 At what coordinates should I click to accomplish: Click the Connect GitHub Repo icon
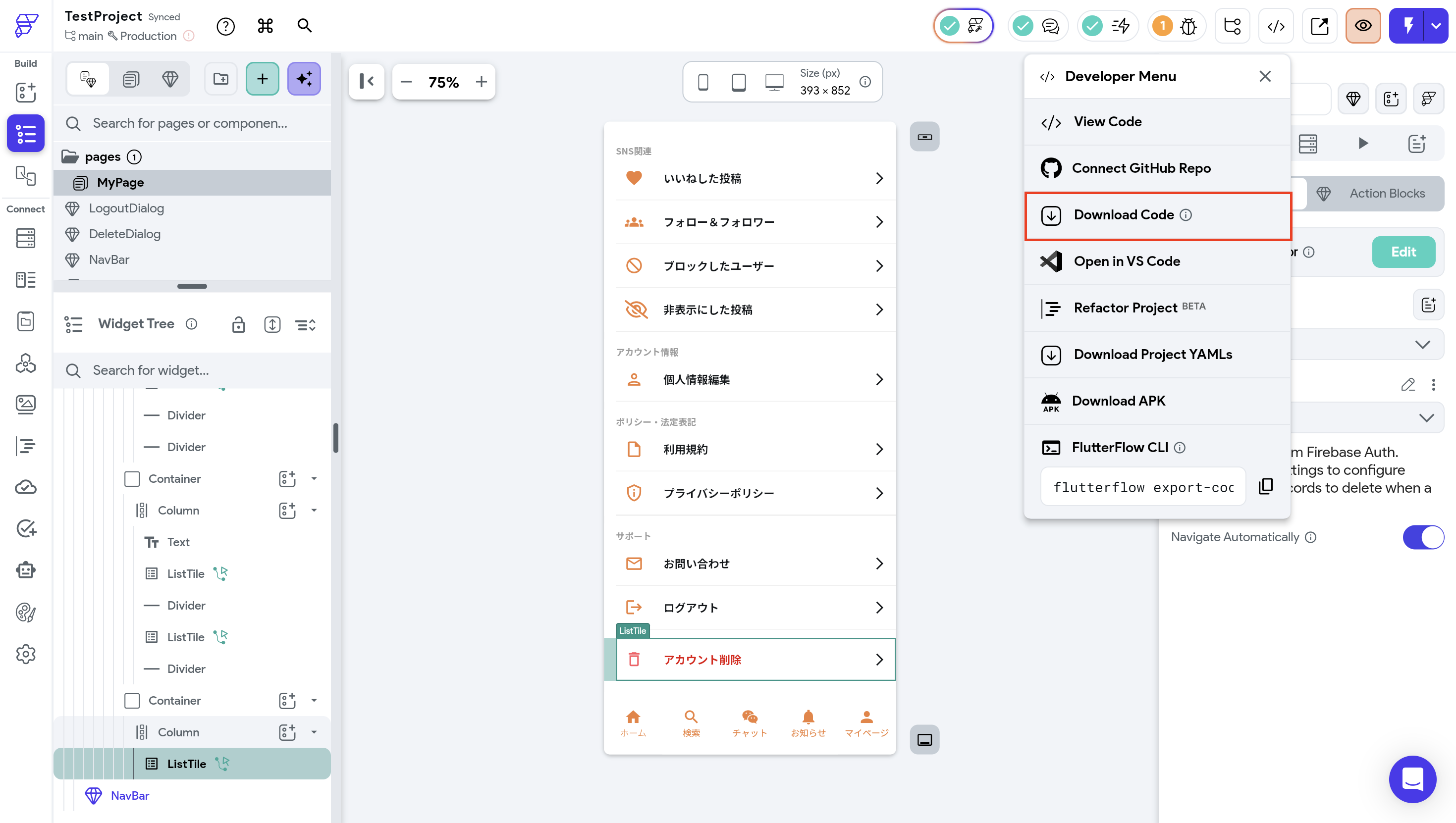[x=1051, y=168]
